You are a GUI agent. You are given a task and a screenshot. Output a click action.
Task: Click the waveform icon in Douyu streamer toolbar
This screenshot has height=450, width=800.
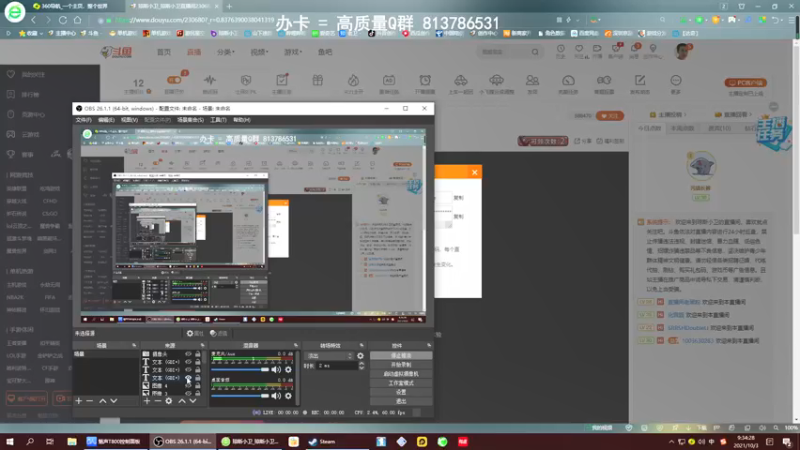210,81
